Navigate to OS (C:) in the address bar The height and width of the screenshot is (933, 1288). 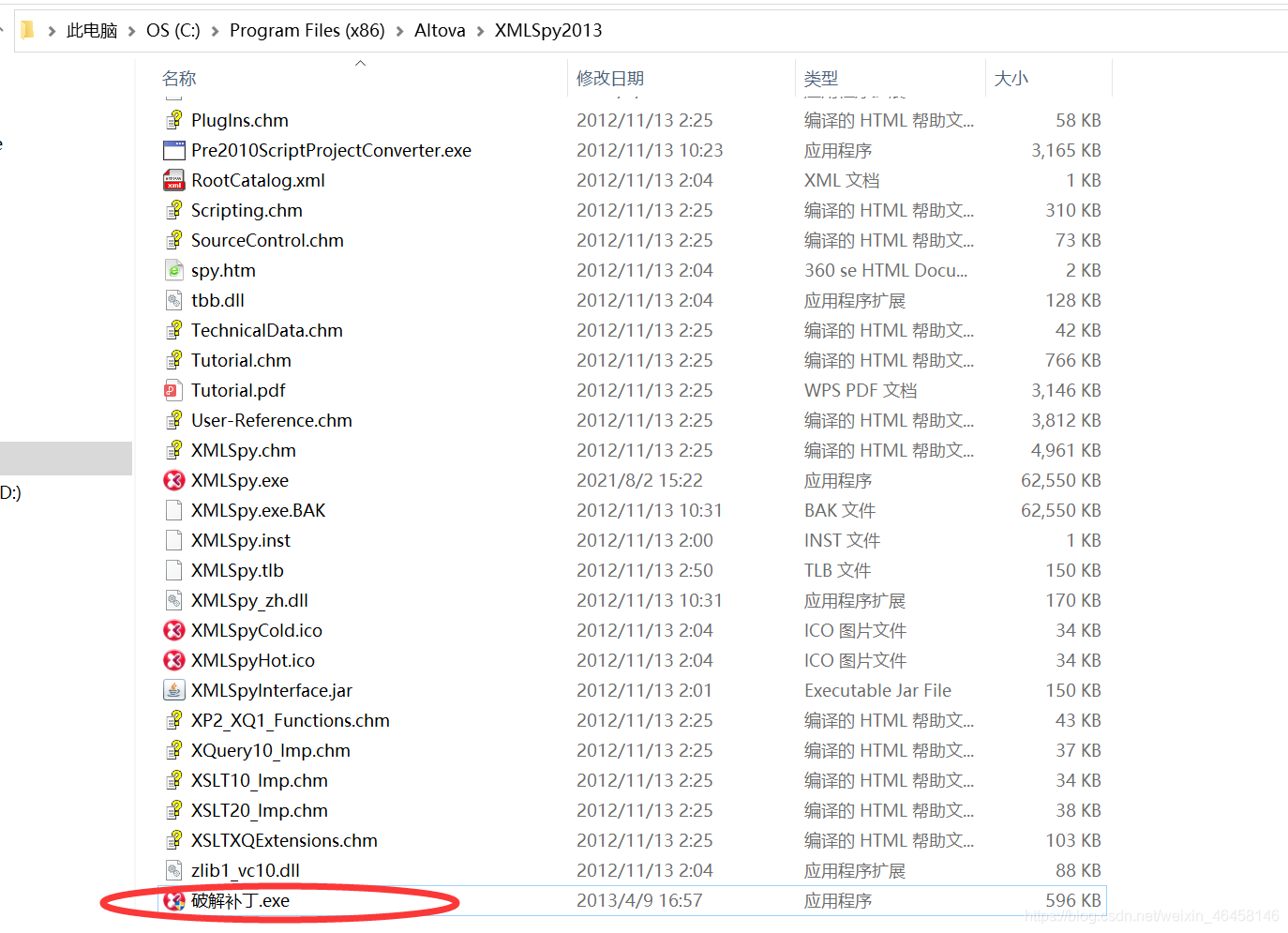pos(173,31)
